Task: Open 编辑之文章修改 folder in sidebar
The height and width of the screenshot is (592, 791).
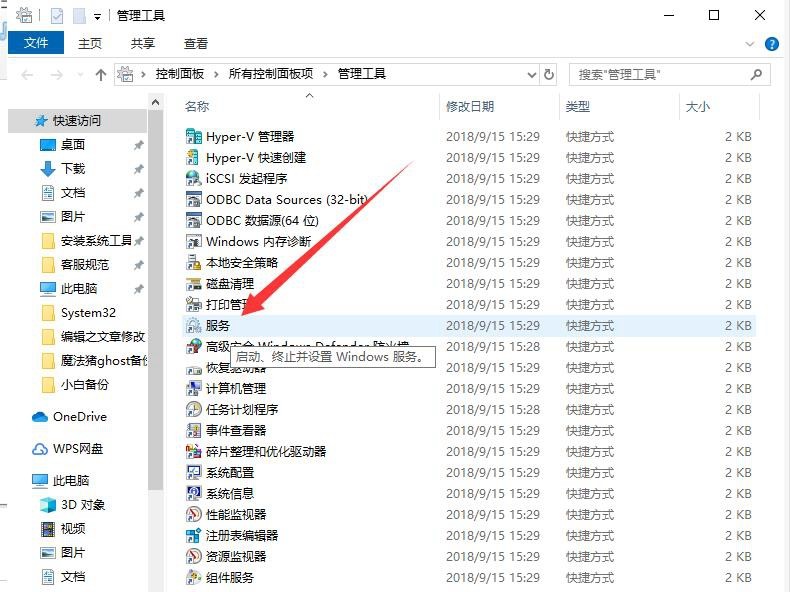Action: [102, 336]
